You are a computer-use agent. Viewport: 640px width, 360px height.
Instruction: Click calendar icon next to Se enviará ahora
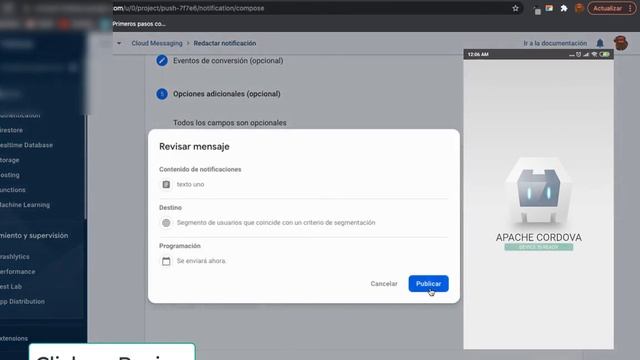pyautogui.click(x=166, y=261)
